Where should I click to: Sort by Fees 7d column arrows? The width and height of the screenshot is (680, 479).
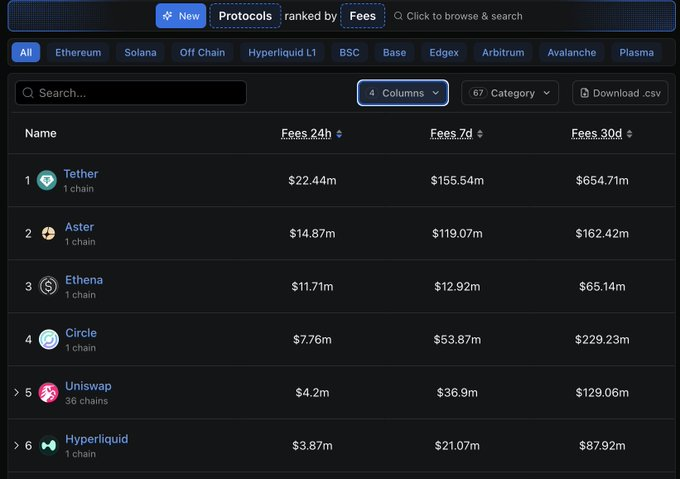pos(480,134)
